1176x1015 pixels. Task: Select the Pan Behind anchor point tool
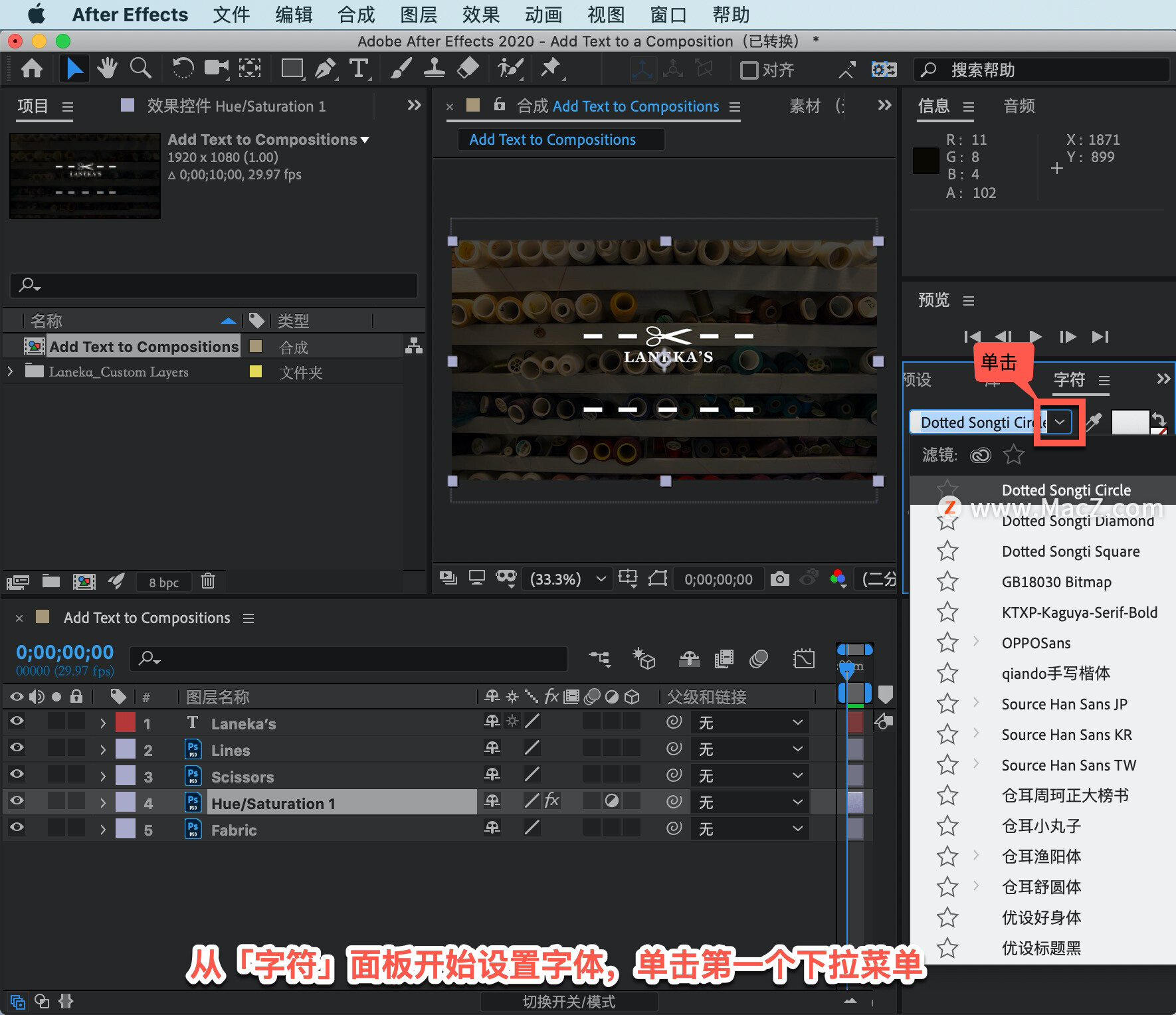[250, 68]
